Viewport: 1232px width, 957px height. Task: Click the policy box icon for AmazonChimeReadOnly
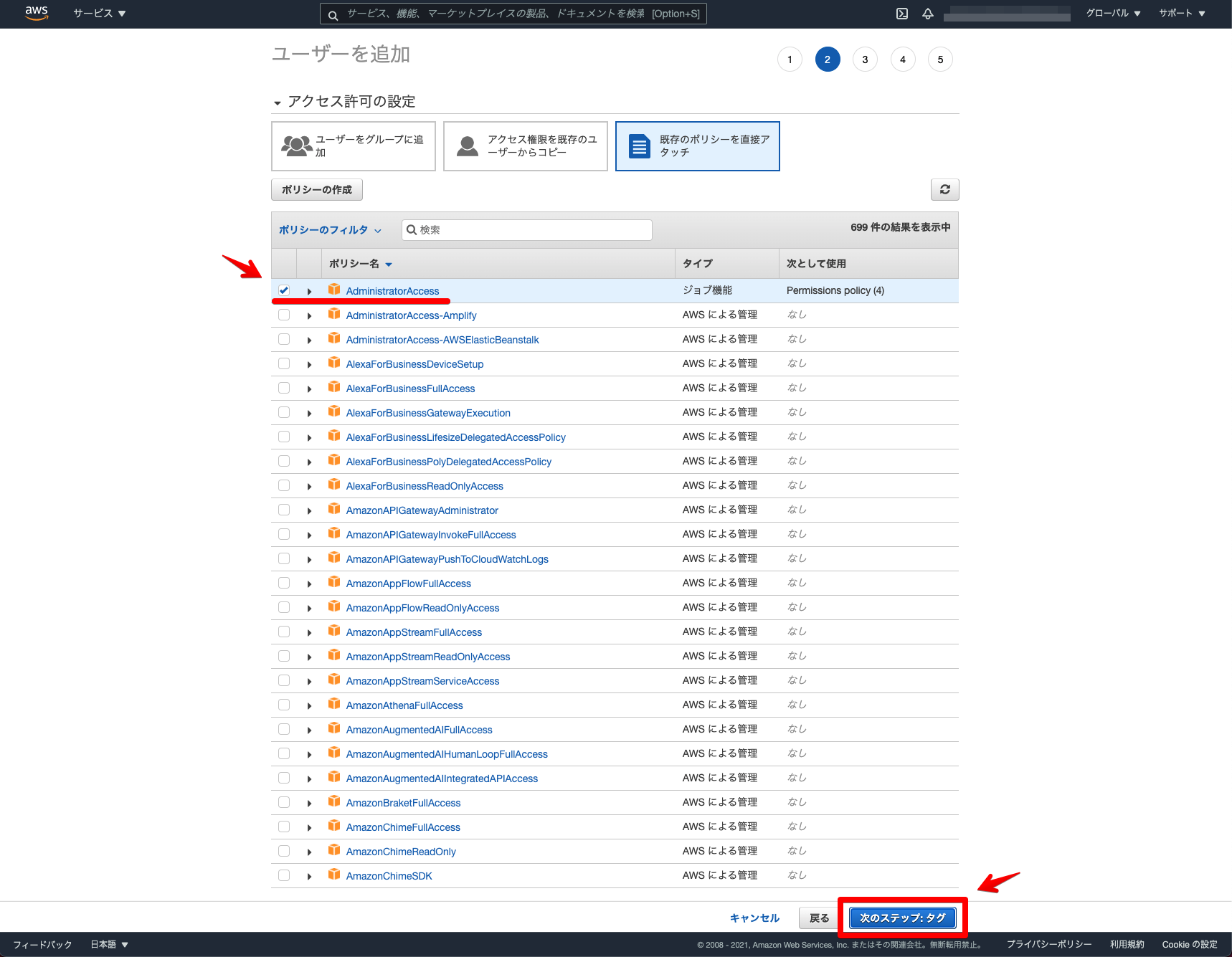pyautogui.click(x=334, y=850)
